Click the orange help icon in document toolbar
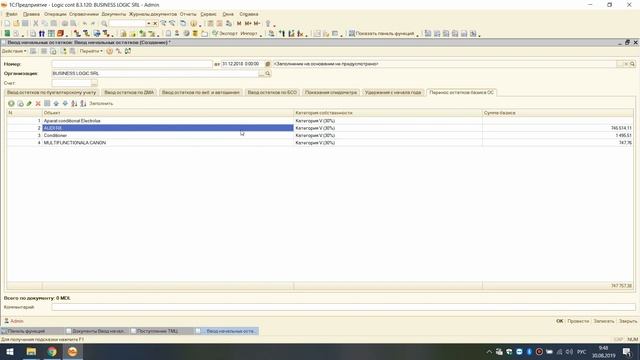 109,51
